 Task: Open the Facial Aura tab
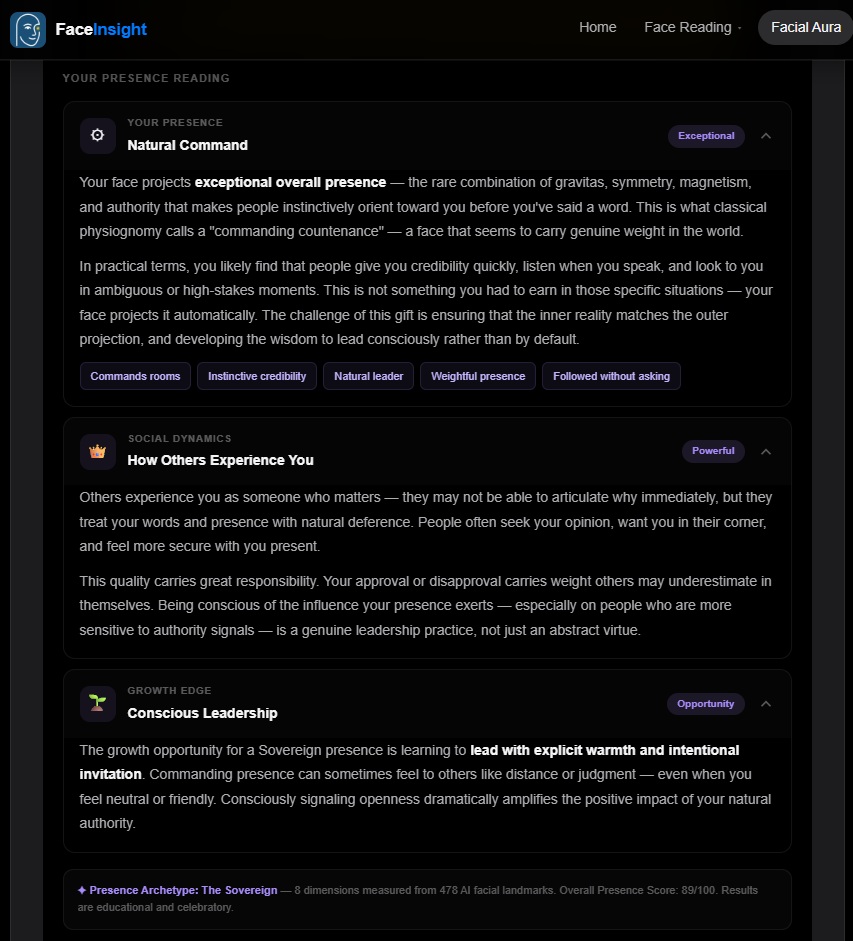[x=806, y=28]
